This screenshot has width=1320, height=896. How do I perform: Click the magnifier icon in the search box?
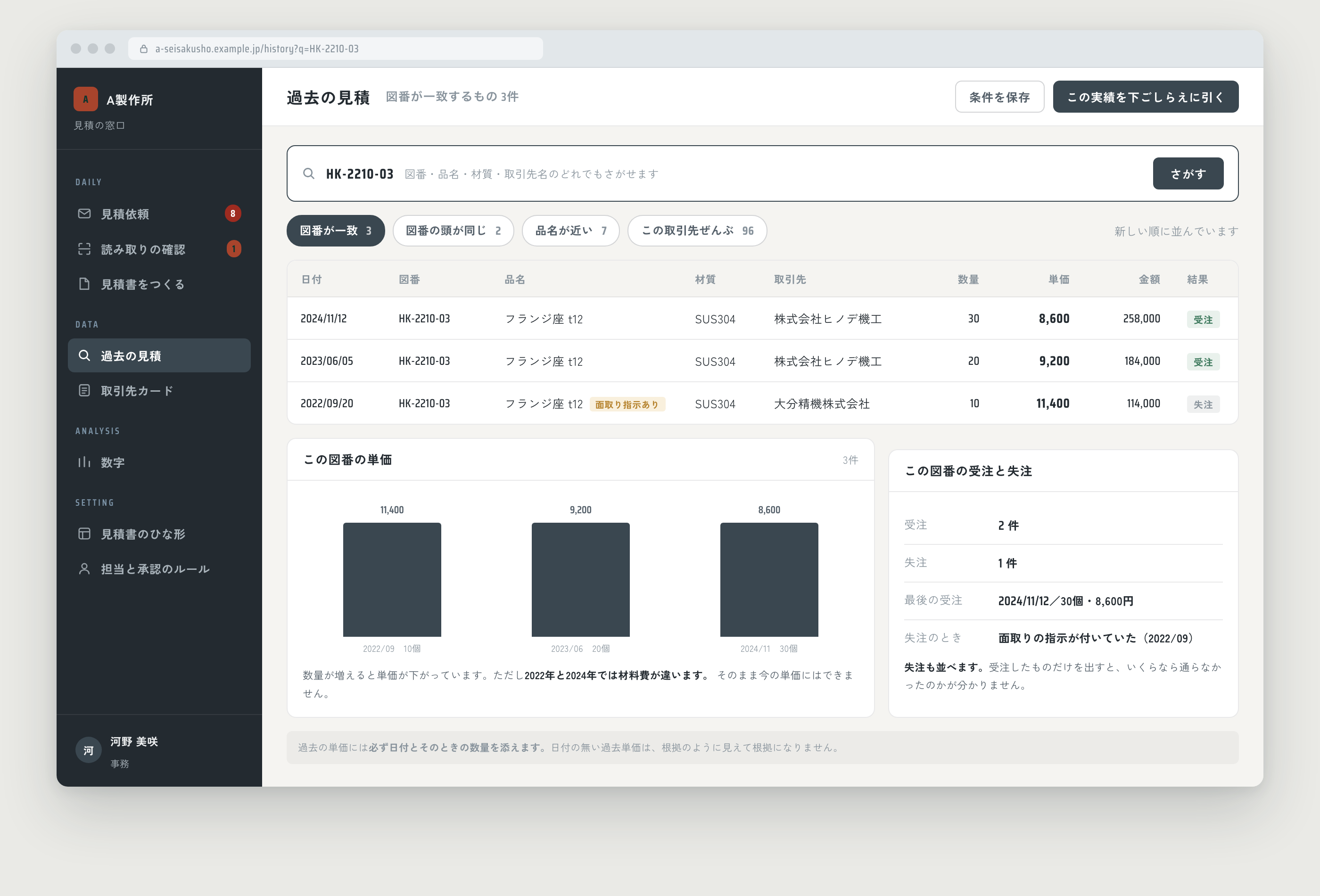pos(308,174)
